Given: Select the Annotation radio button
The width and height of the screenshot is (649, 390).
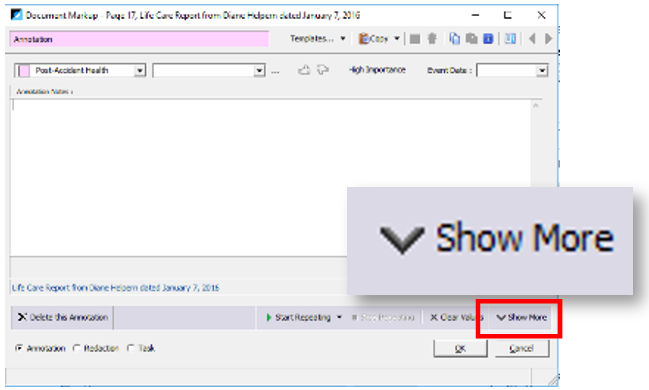Looking at the screenshot, I should tap(19, 348).
